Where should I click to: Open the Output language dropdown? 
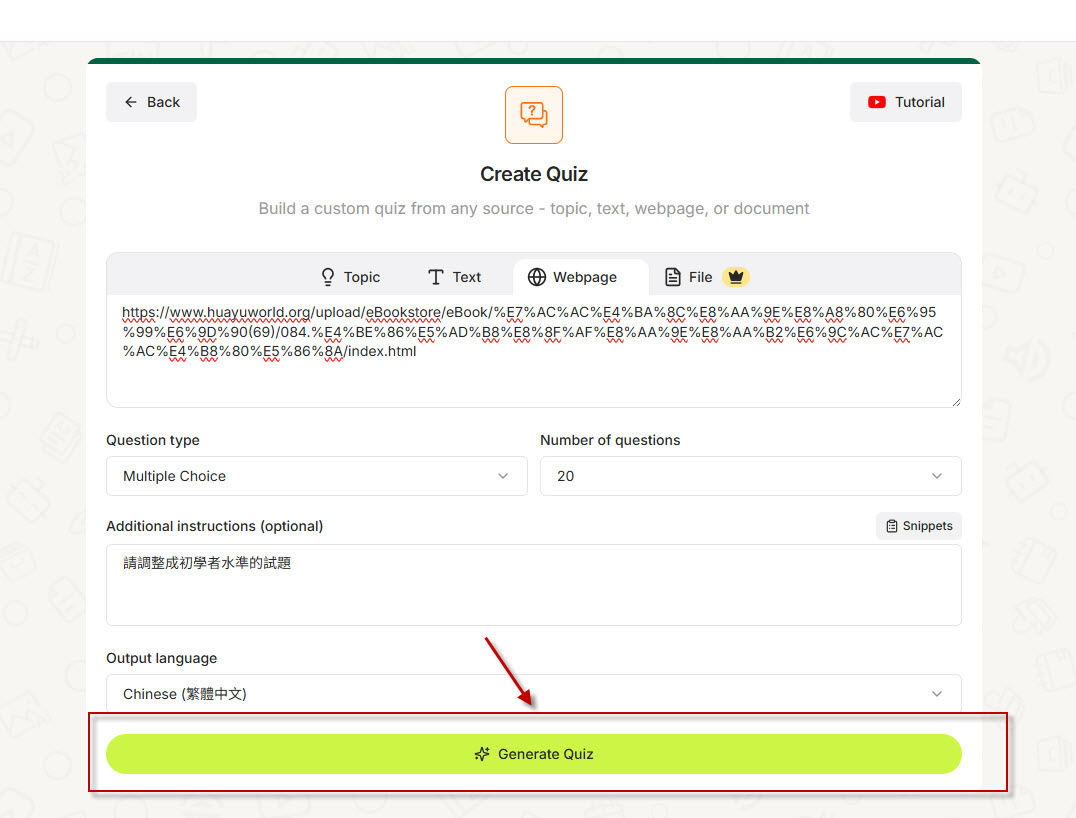533,693
